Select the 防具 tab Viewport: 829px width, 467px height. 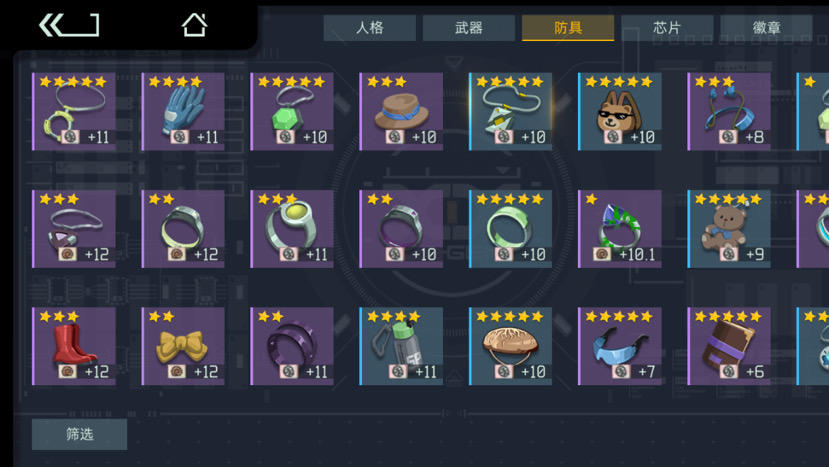click(x=568, y=28)
